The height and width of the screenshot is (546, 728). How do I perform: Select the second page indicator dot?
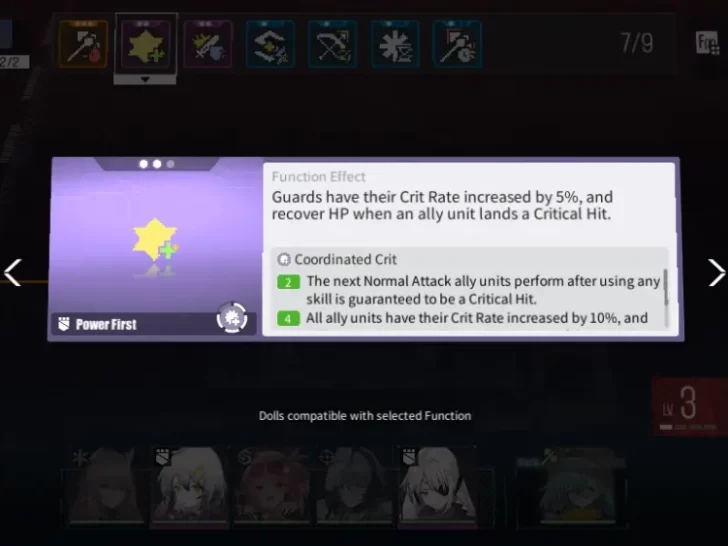[157, 164]
